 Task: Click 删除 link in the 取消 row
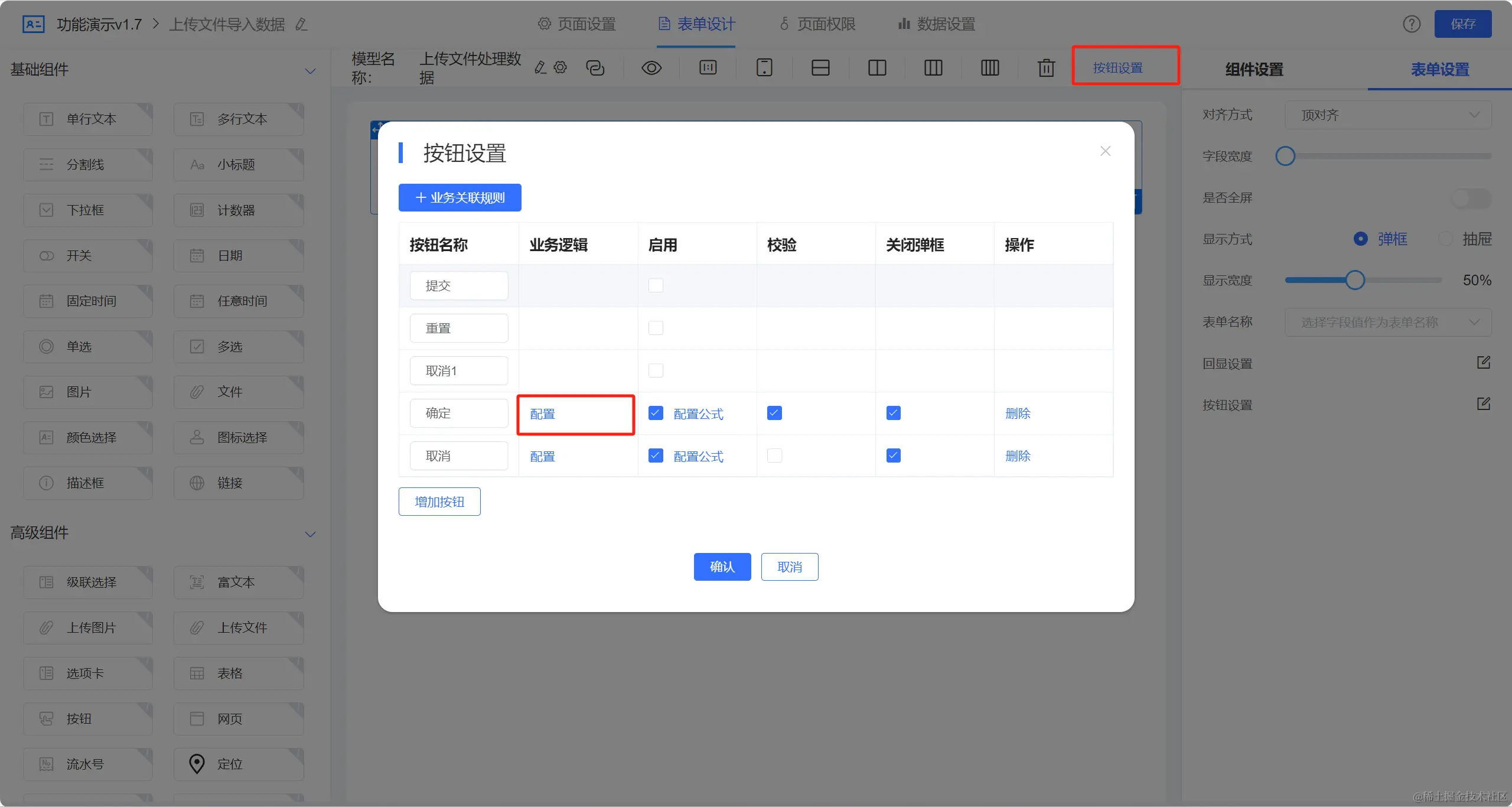coord(1018,456)
